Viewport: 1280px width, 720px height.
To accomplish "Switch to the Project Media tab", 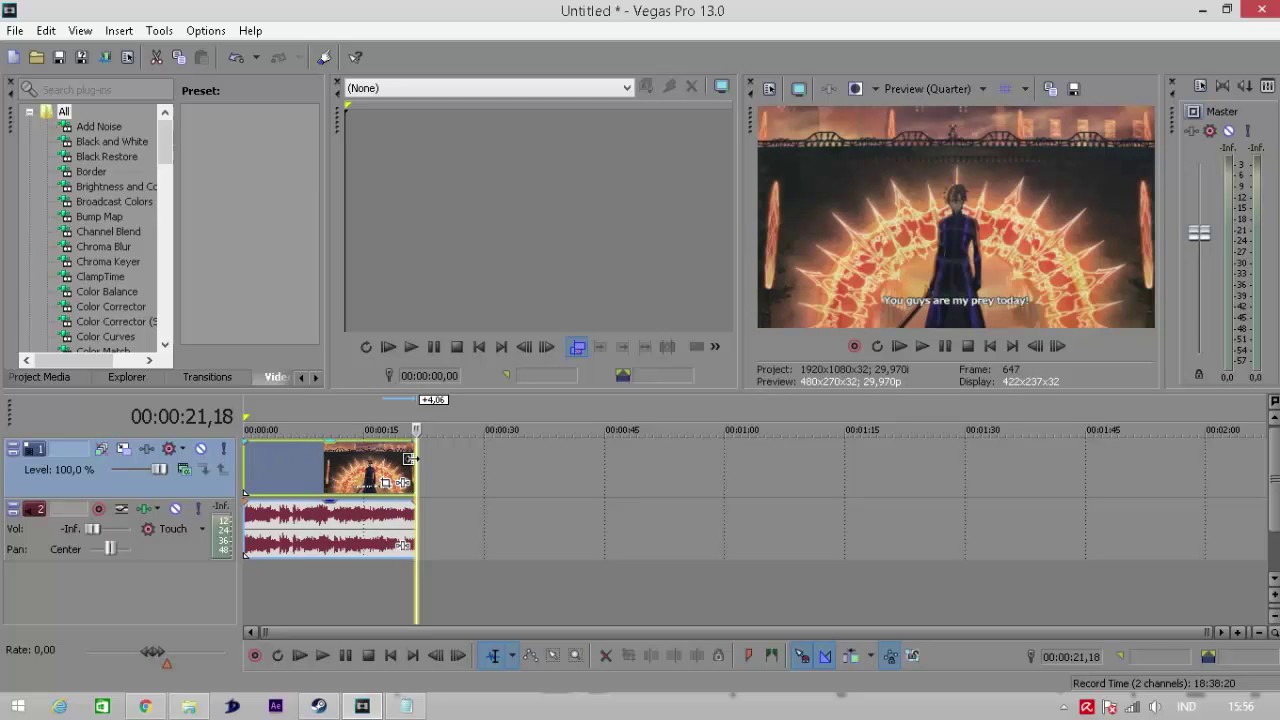I will (40, 377).
